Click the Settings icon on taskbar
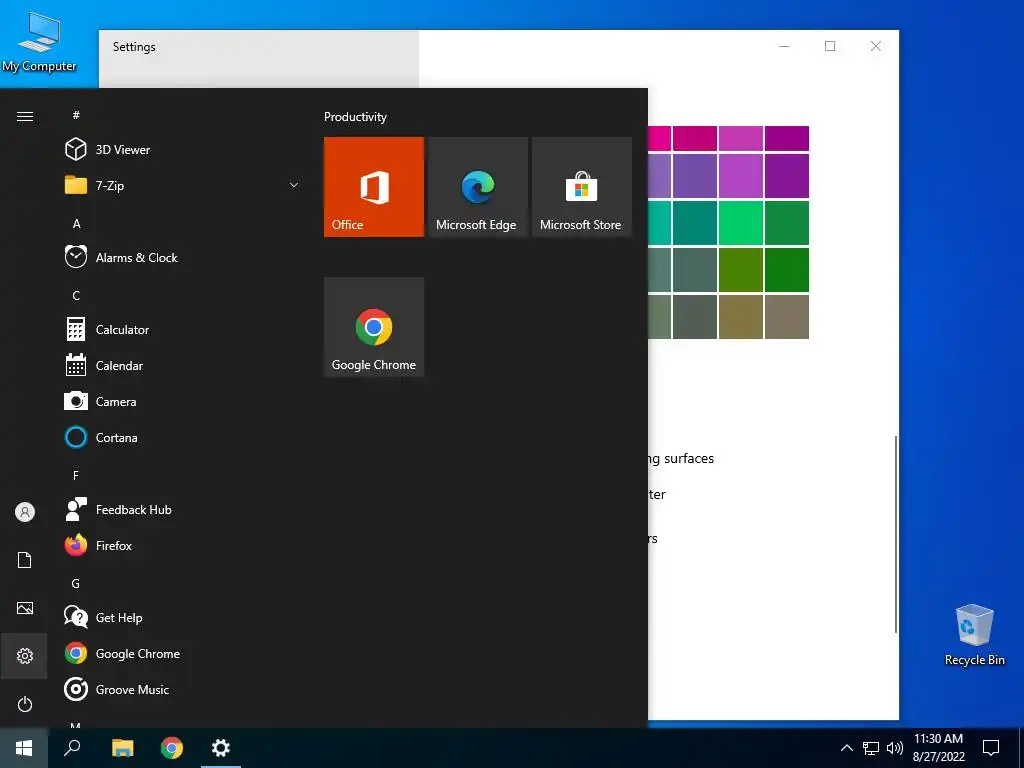 [221, 748]
